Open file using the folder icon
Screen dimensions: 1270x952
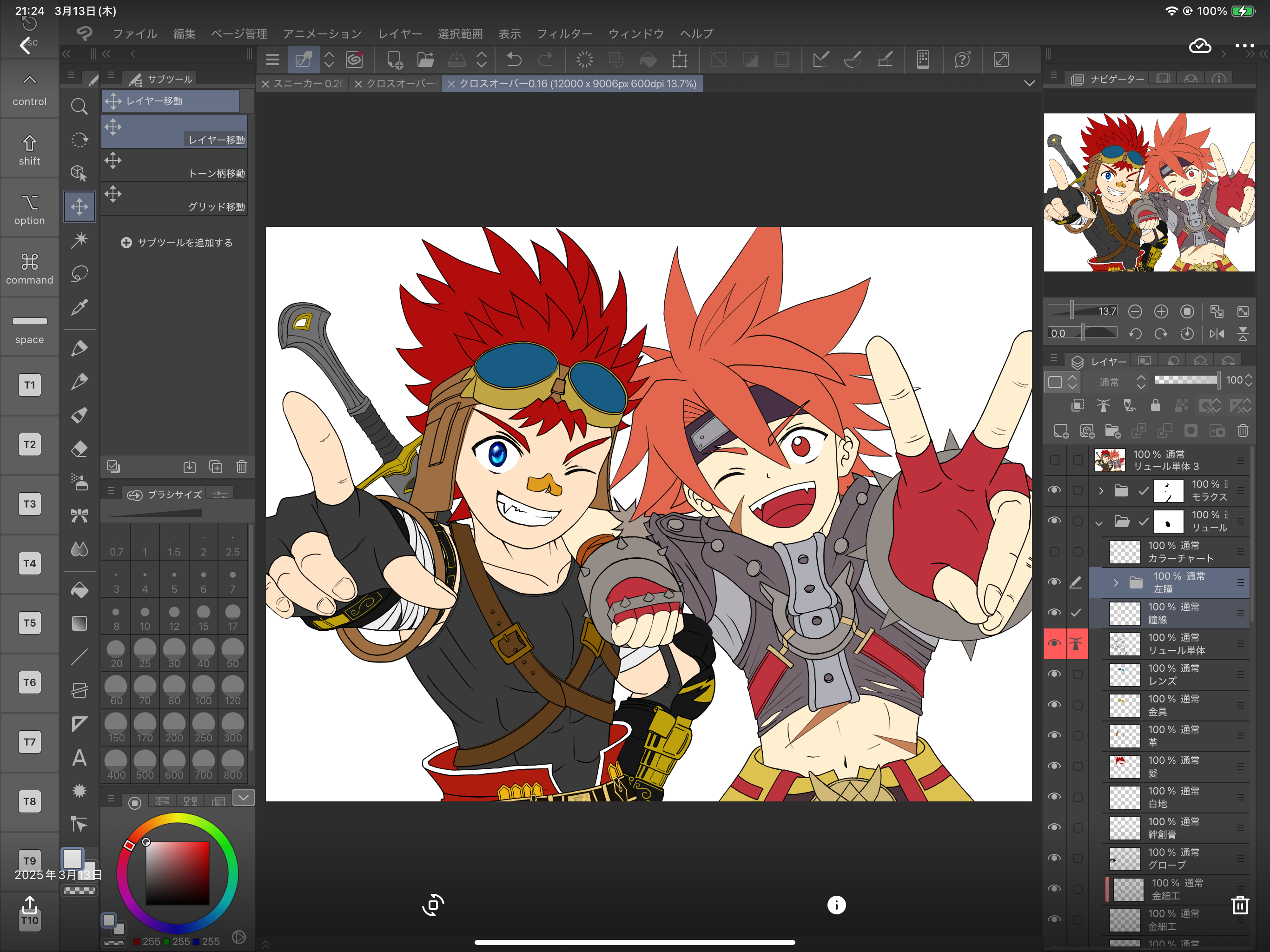click(x=425, y=59)
